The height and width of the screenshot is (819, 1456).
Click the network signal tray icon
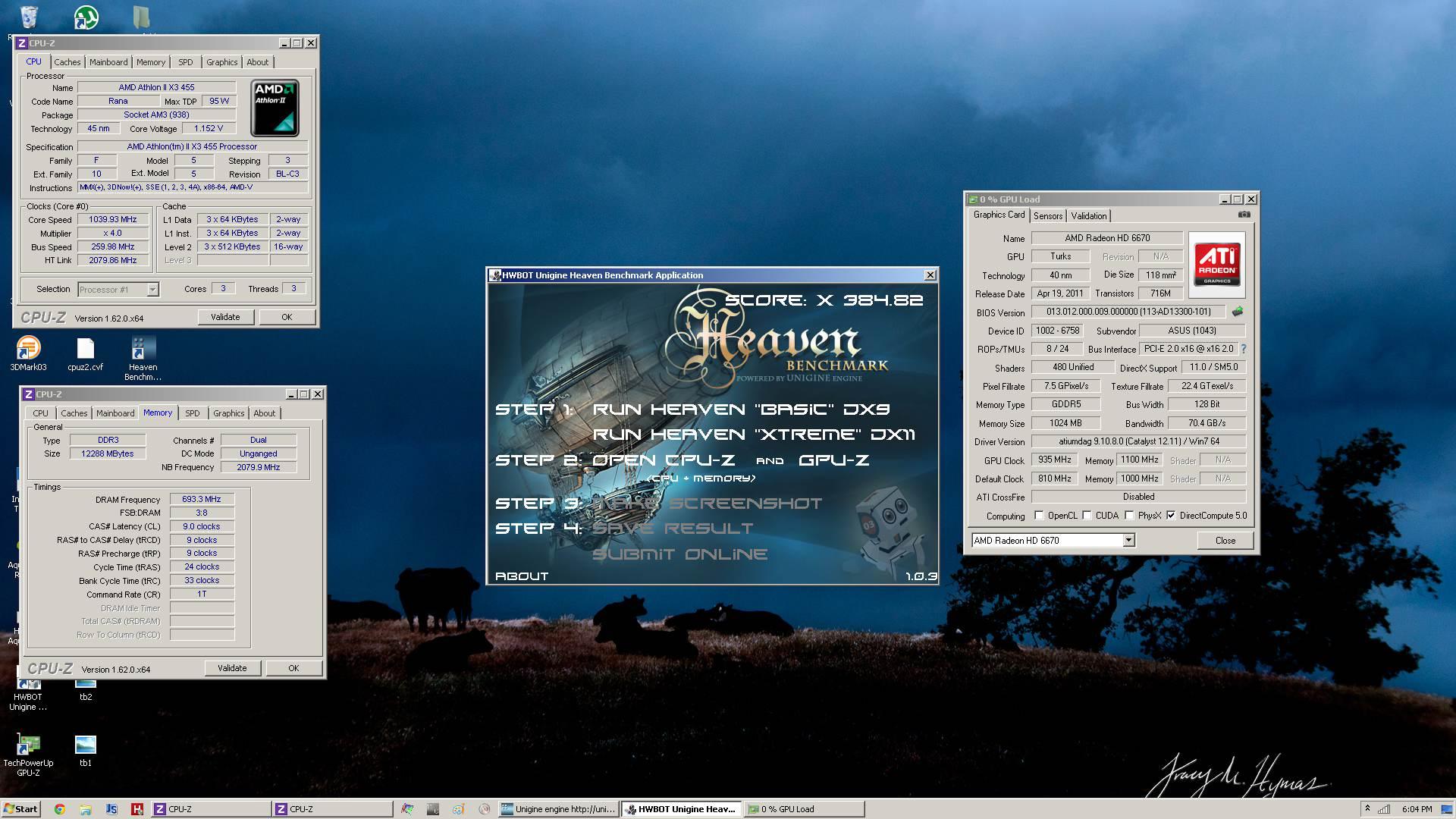coord(1384,809)
